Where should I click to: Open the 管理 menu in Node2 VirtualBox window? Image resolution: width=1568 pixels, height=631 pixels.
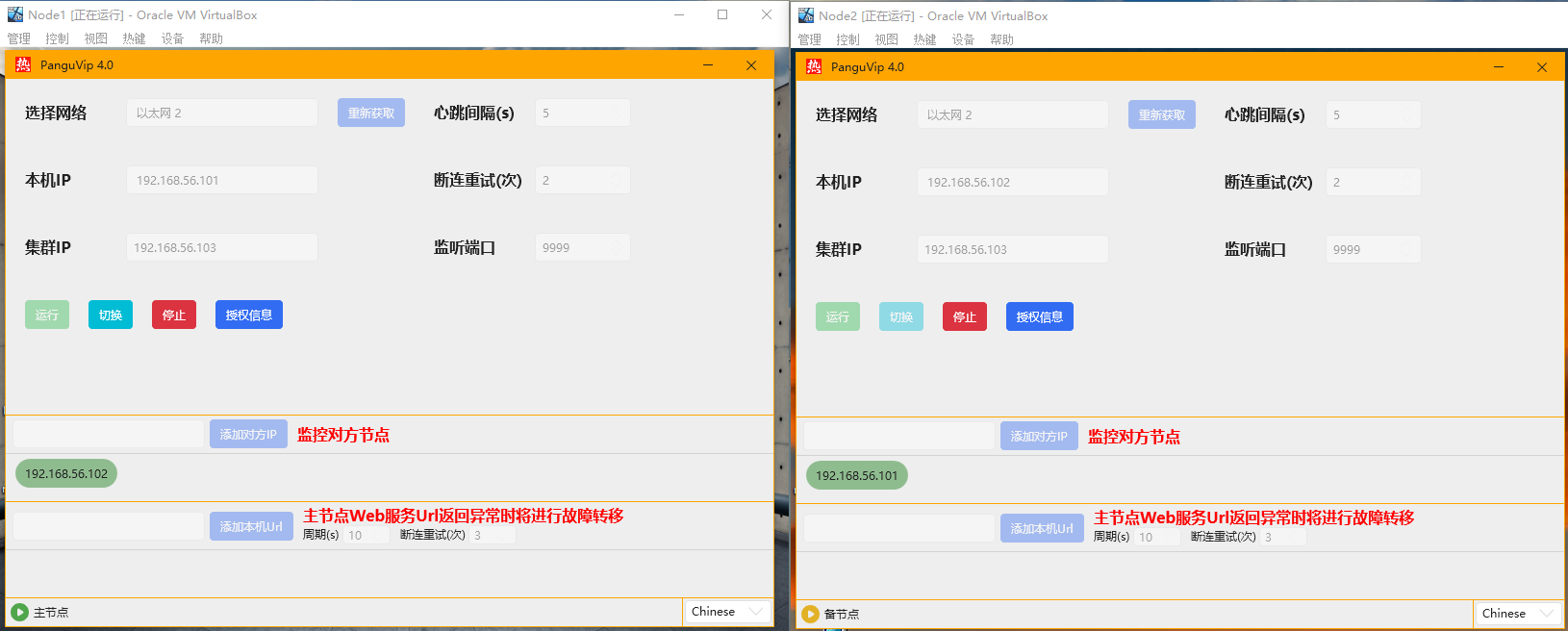click(810, 39)
